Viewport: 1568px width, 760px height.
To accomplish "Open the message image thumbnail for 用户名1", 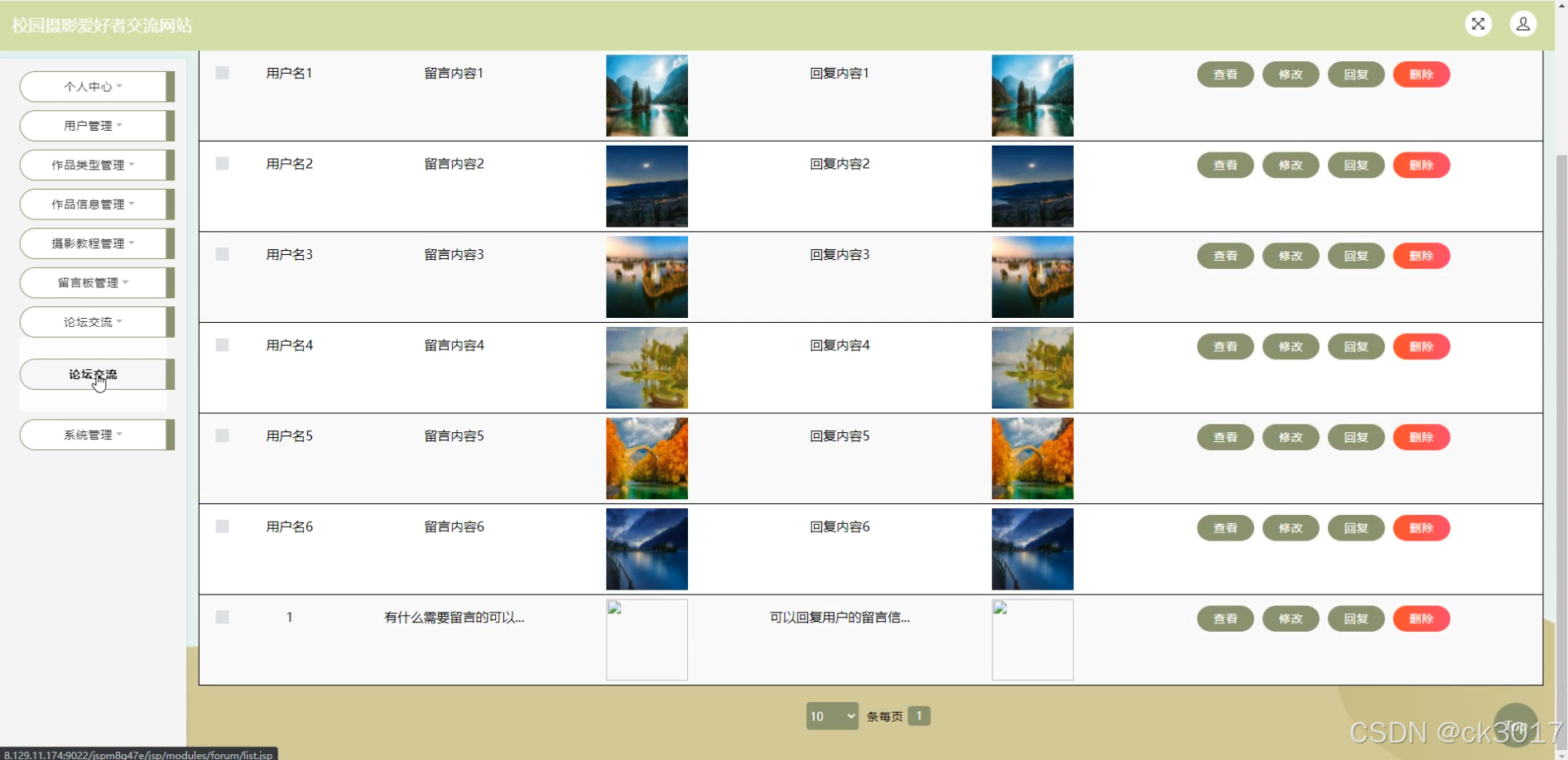I will pos(647,95).
